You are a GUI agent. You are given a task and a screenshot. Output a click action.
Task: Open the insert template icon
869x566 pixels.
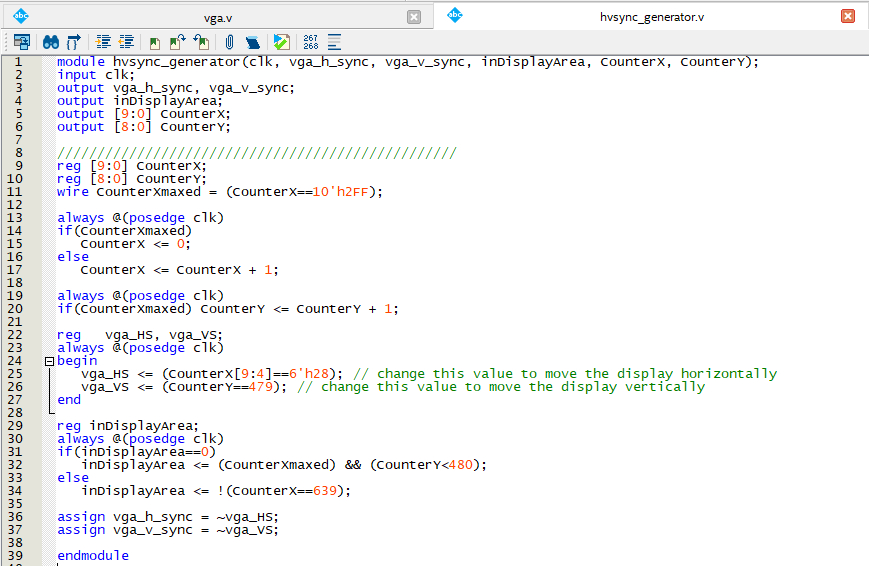coord(253,42)
